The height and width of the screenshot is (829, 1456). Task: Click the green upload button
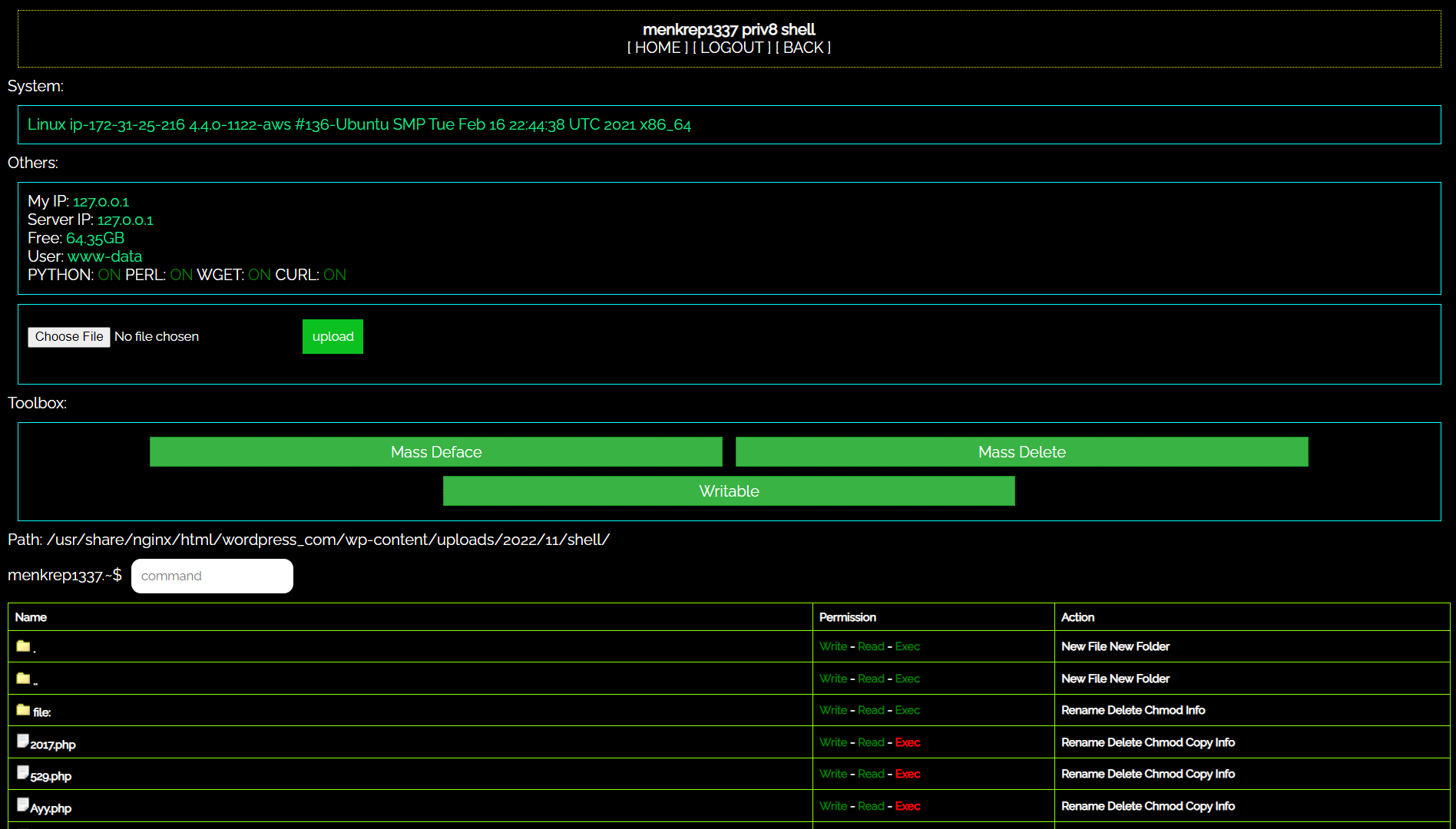click(x=333, y=336)
